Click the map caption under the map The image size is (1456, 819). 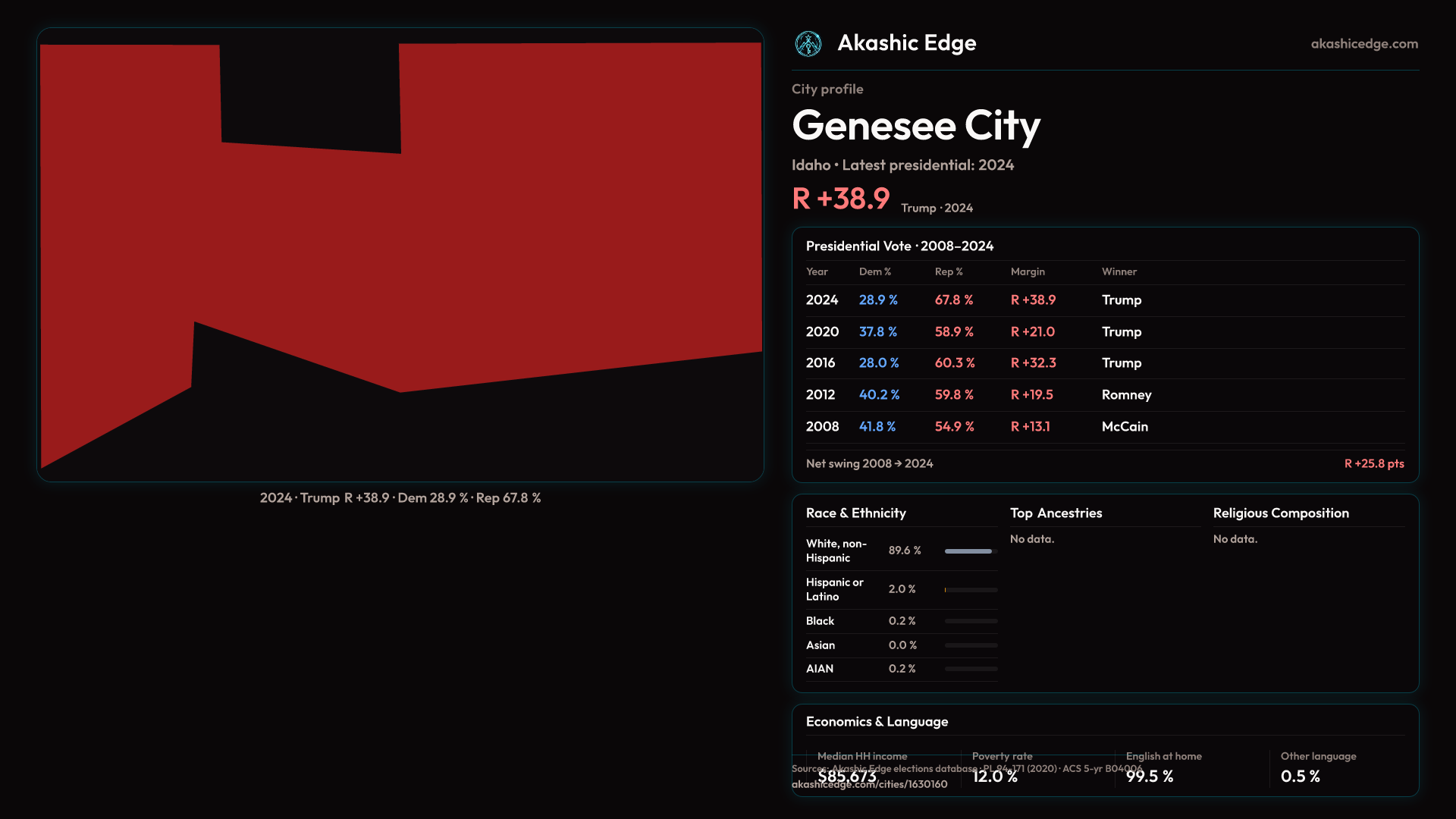click(x=400, y=498)
